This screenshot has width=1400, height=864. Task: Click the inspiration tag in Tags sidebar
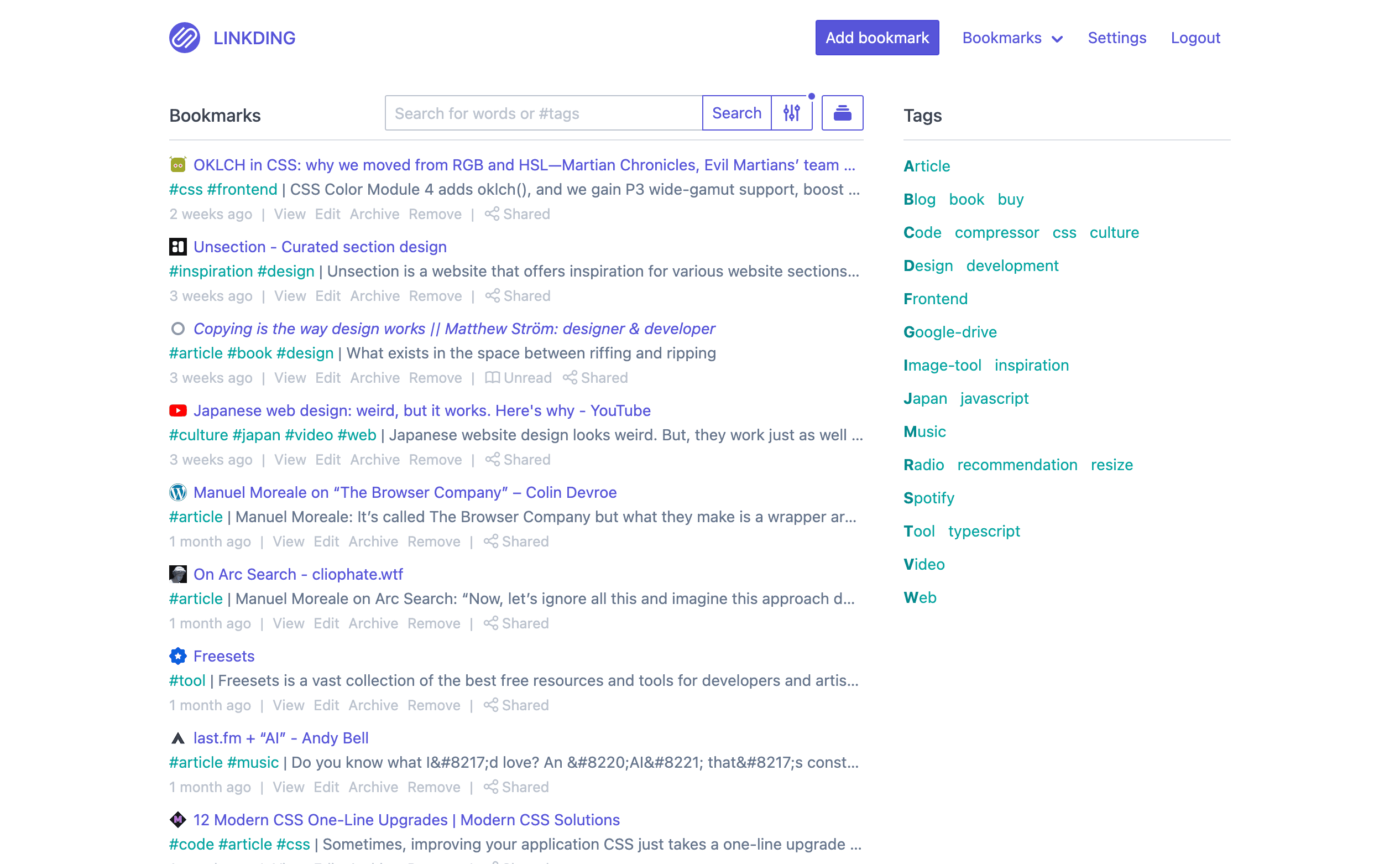(x=1032, y=365)
